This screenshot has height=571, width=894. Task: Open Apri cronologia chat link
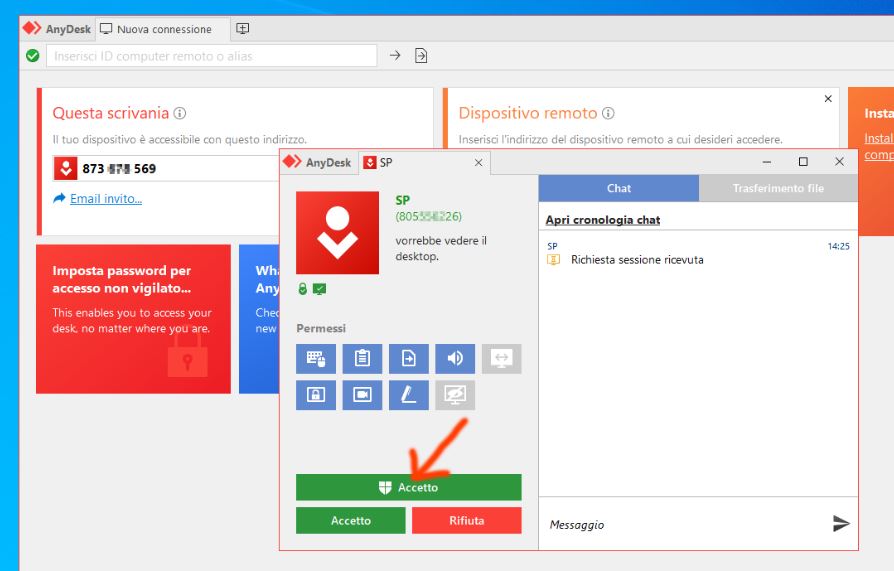click(x=603, y=220)
